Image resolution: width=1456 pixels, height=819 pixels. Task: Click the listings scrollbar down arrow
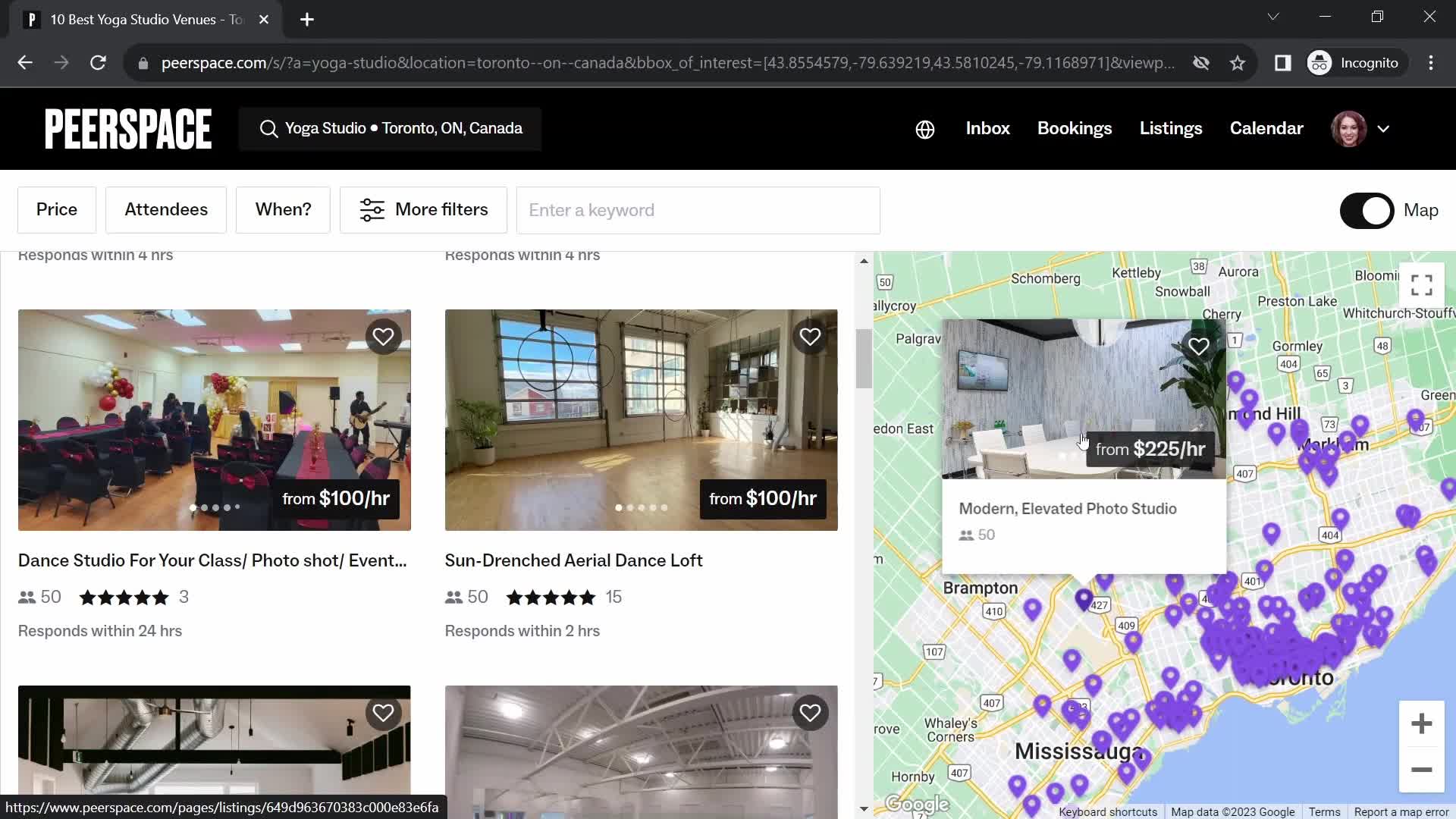point(864,809)
